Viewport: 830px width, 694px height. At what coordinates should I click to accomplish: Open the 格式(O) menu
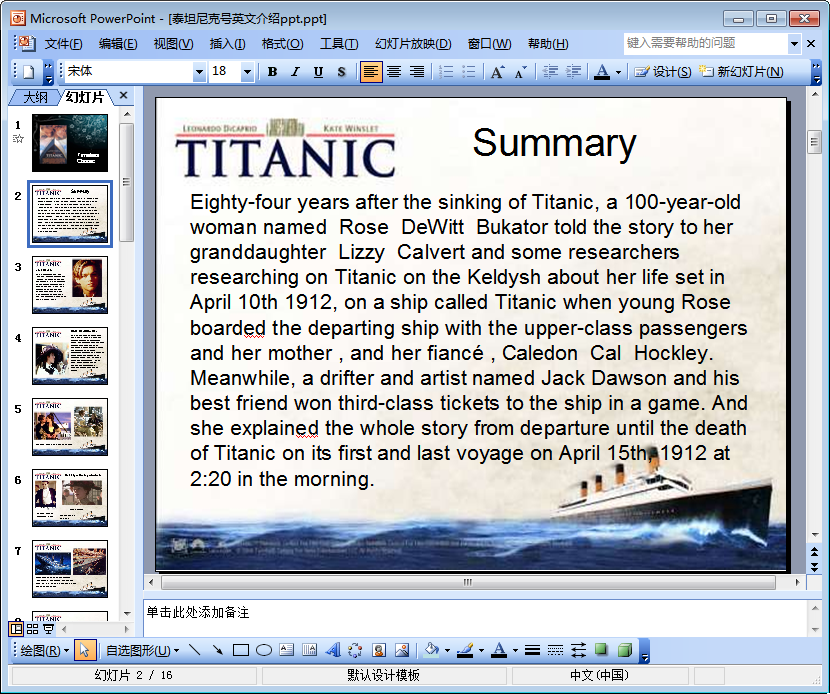coord(282,44)
